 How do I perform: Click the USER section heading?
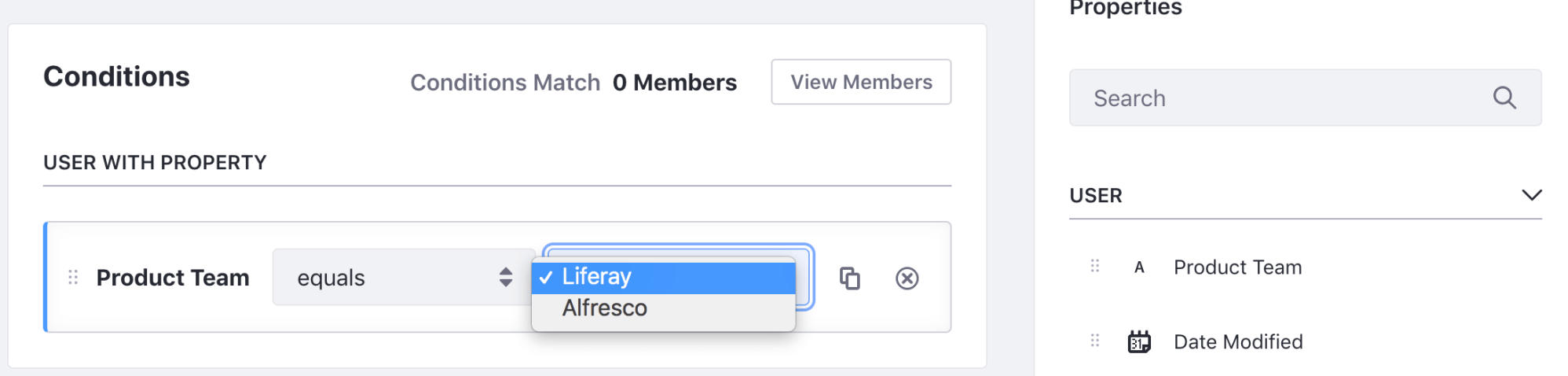point(1095,196)
